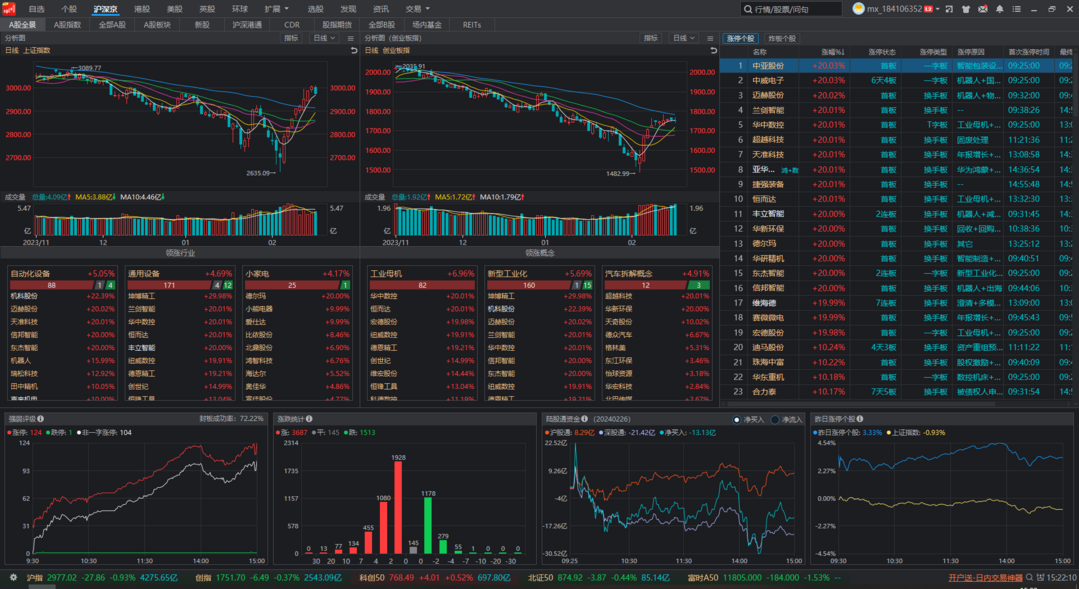Click 指标 button in 上证指数 panel
Viewport: 1079px width, 589px height.
pyautogui.click(x=291, y=39)
